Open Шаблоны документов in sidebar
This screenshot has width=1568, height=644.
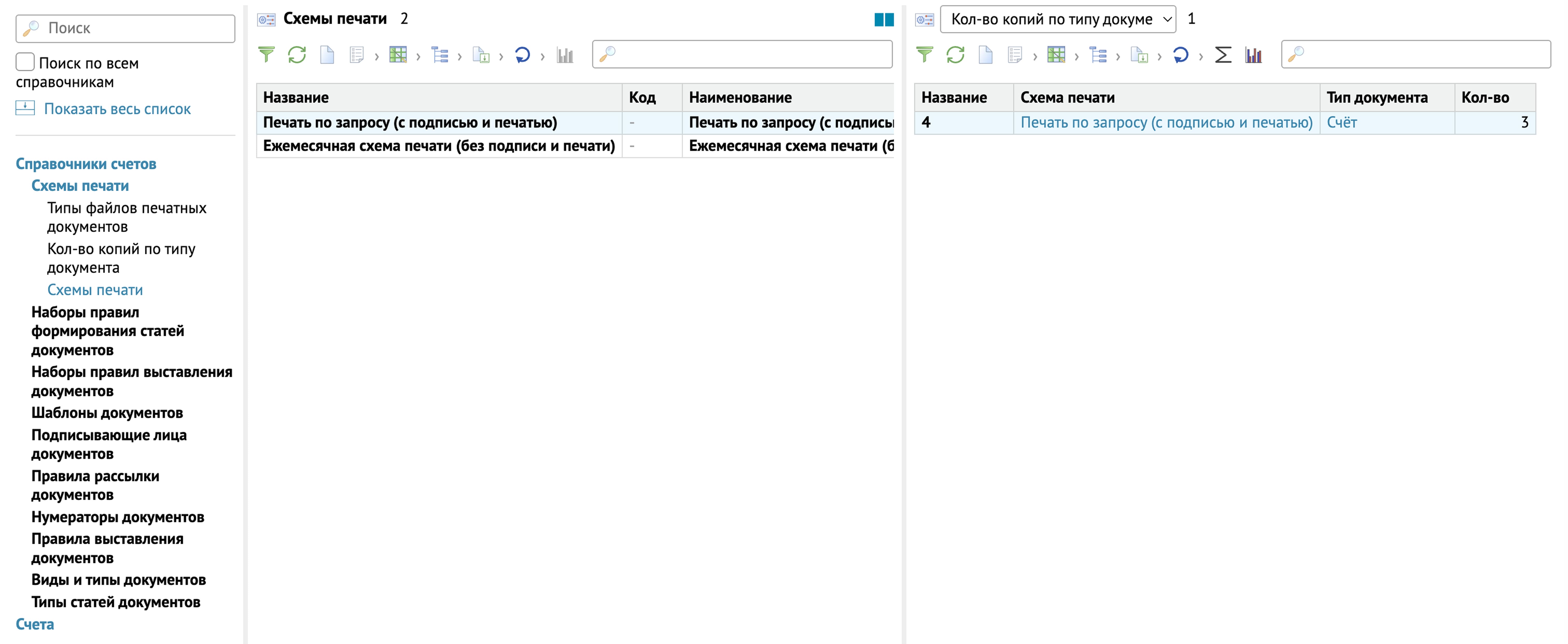coord(107,413)
